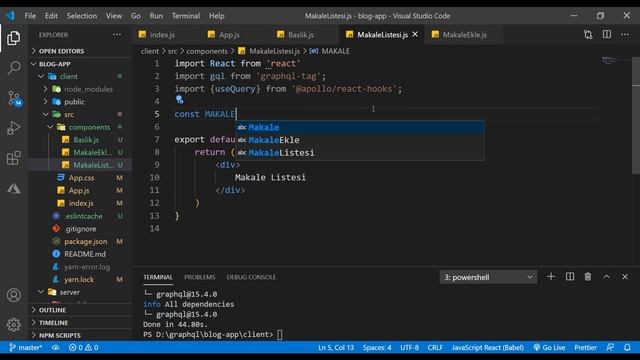The image size is (640, 360).
Task: Close the terminal panel
Action: pyautogui.click(x=625, y=277)
